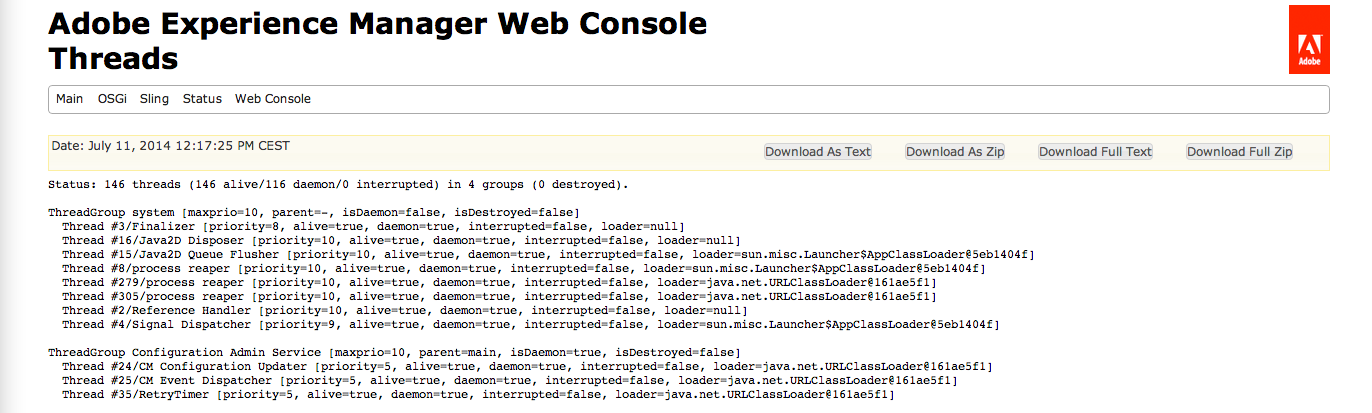Select the ThreadGroup system line
Image resolution: width=1372 pixels, height=413 pixels.
click(313, 212)
